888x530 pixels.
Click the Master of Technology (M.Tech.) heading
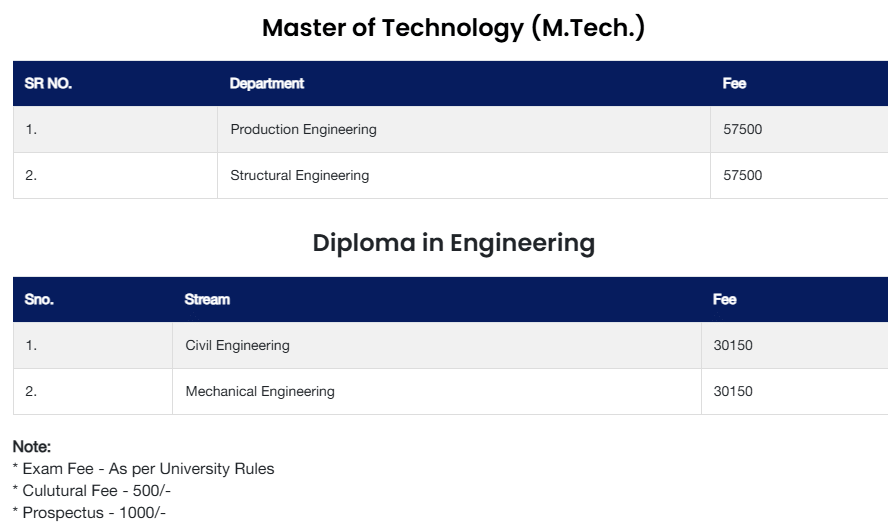tap(453, 28)
